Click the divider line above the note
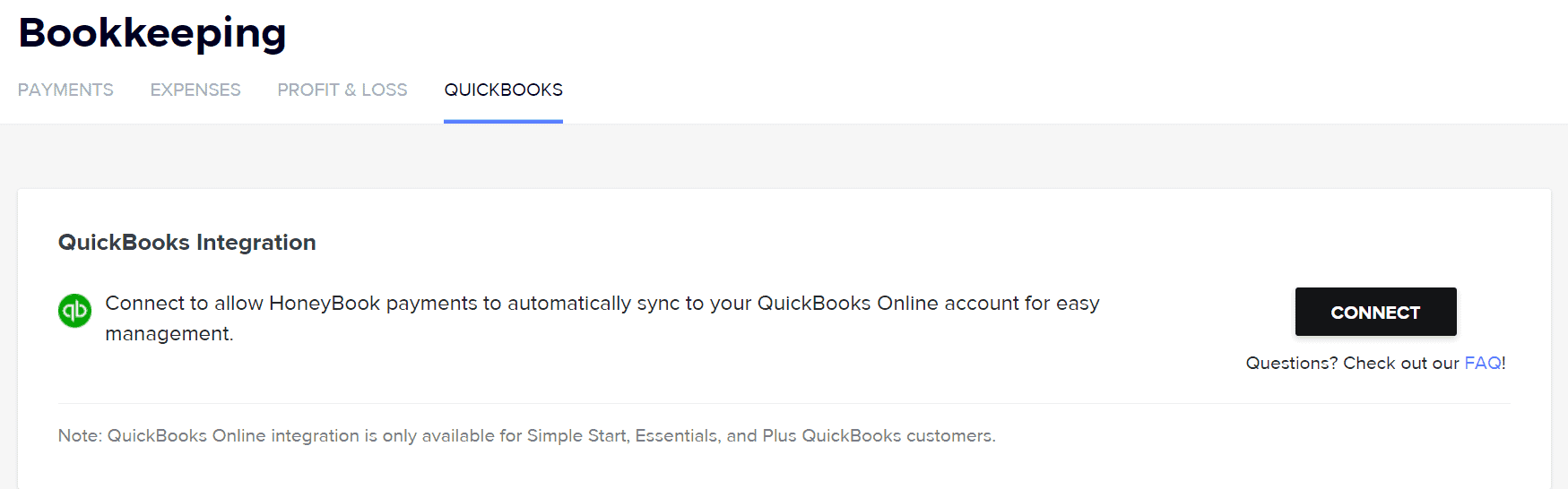The image size is (1568, 489). coord(784,404)
